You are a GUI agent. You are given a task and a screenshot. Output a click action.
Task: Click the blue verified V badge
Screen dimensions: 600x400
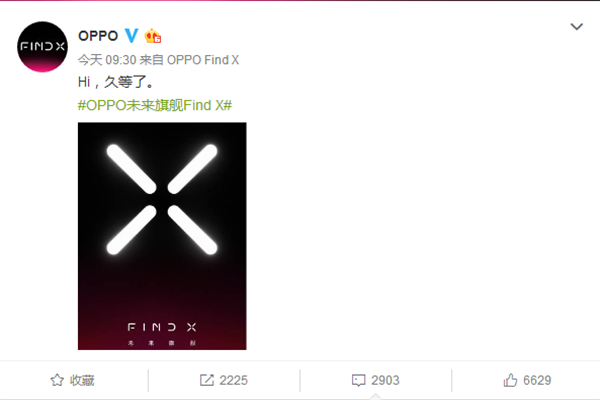pyautogui.click(x=131, y=36)
